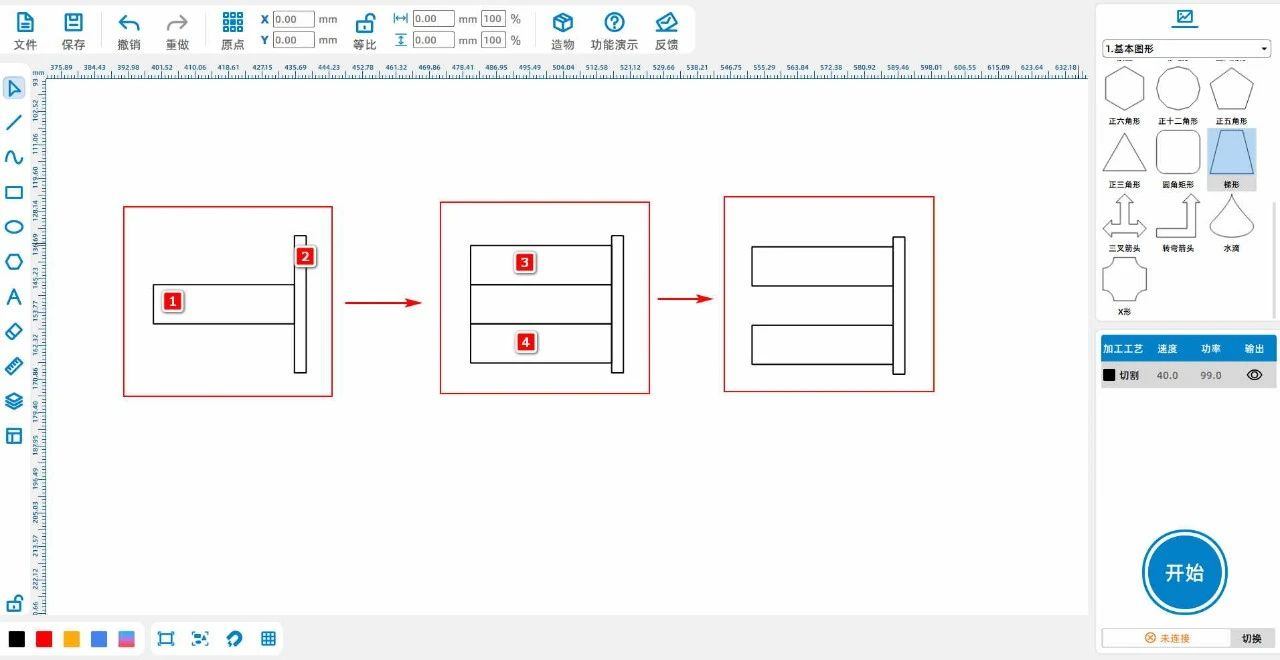Select the polygon (hexagon) tool

click(14, 262)
